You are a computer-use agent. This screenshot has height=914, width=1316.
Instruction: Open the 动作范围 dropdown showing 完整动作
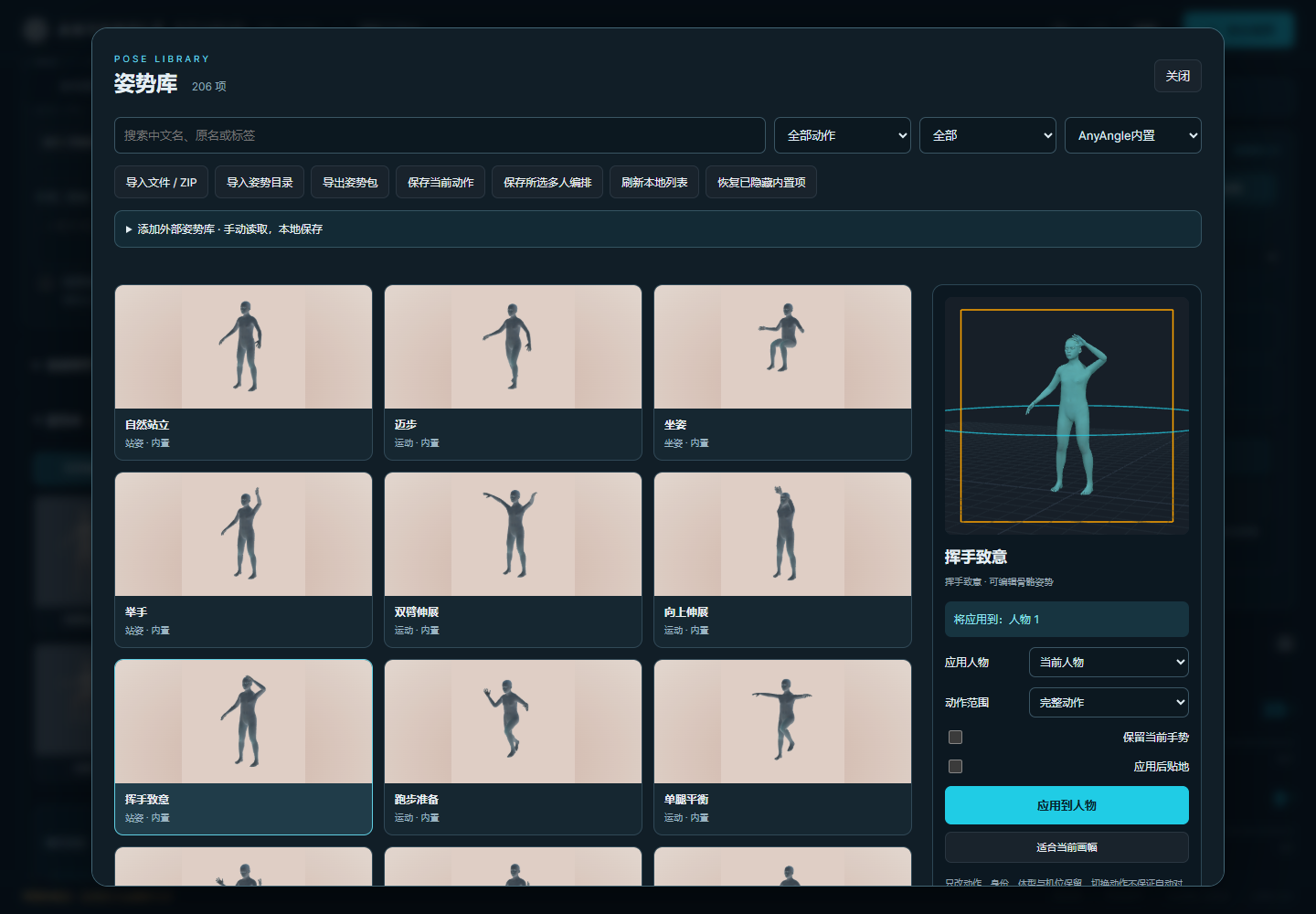pyautogui.click(x=1109, y=703)
